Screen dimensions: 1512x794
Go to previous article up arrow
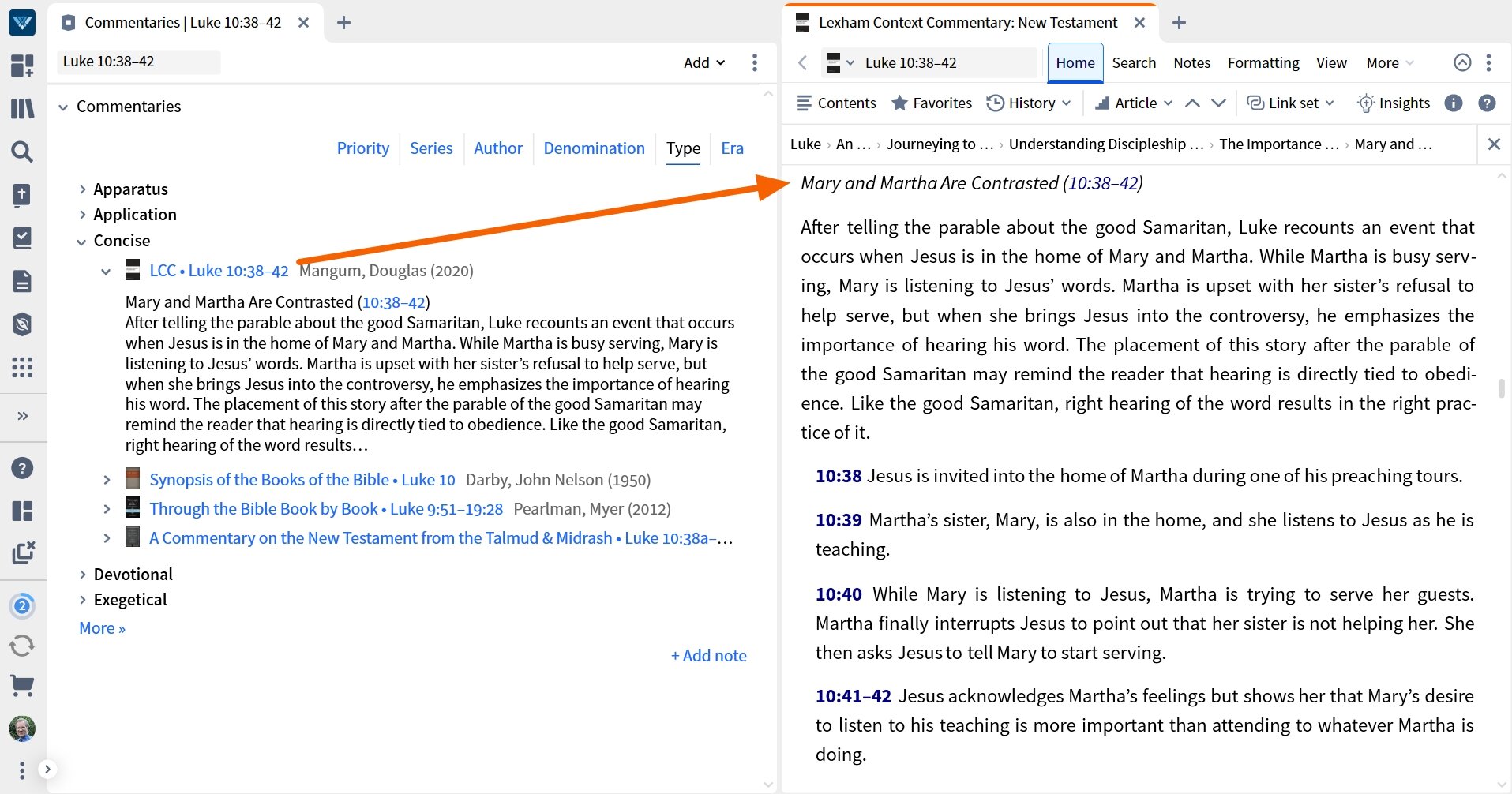(1193, 103)
